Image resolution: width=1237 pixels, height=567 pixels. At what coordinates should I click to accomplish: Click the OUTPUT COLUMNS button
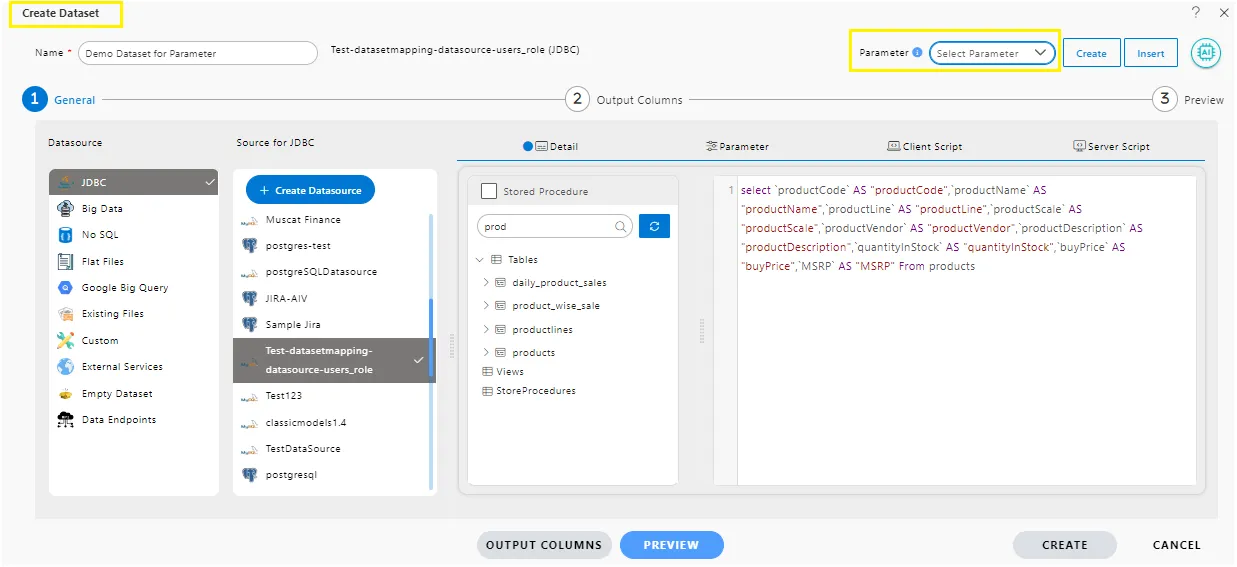click(x=544, y=545)
